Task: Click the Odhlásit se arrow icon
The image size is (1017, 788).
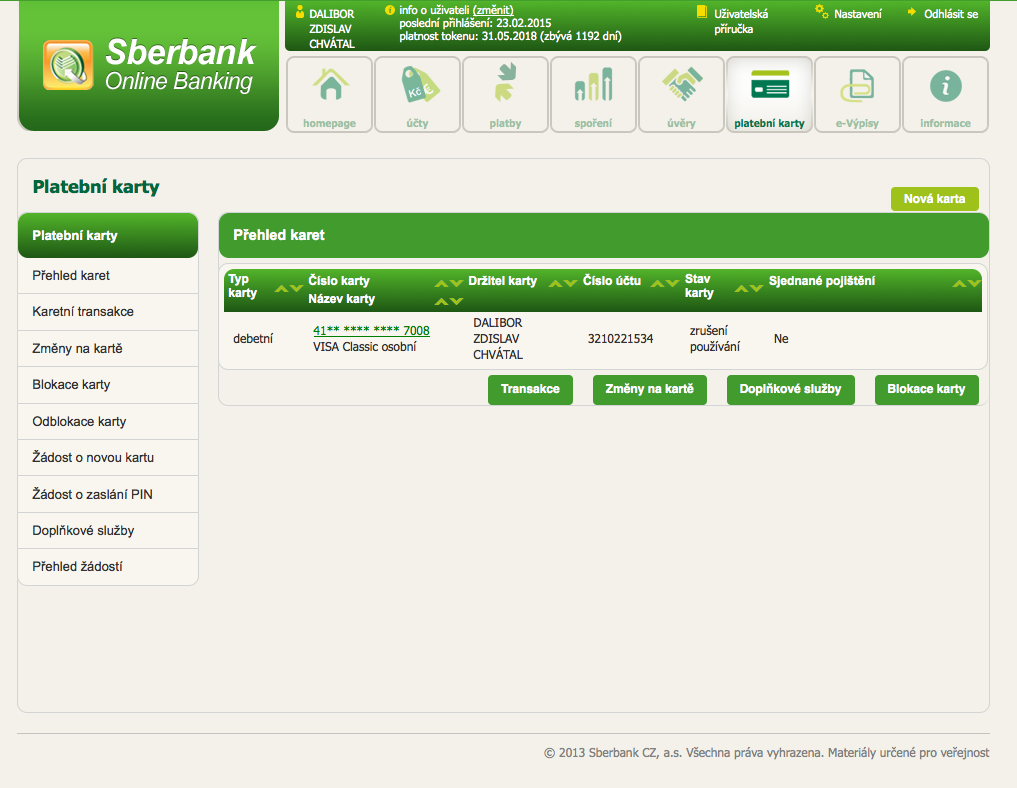Action: tap(911, 12)
